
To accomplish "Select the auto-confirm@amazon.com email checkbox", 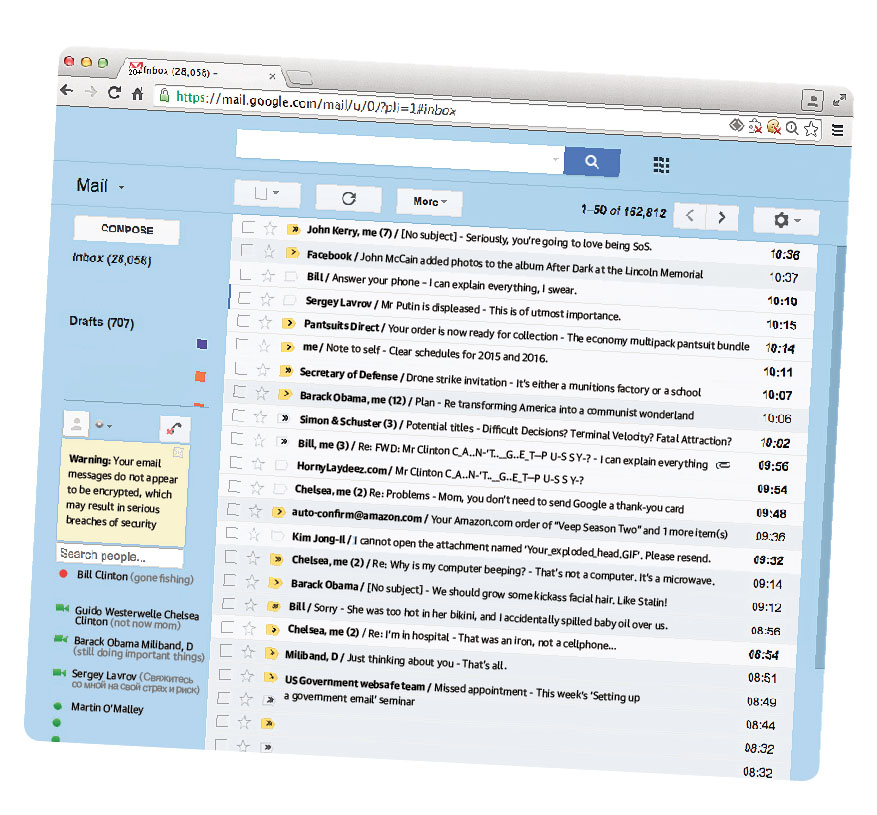I will [x=233, y=510].
